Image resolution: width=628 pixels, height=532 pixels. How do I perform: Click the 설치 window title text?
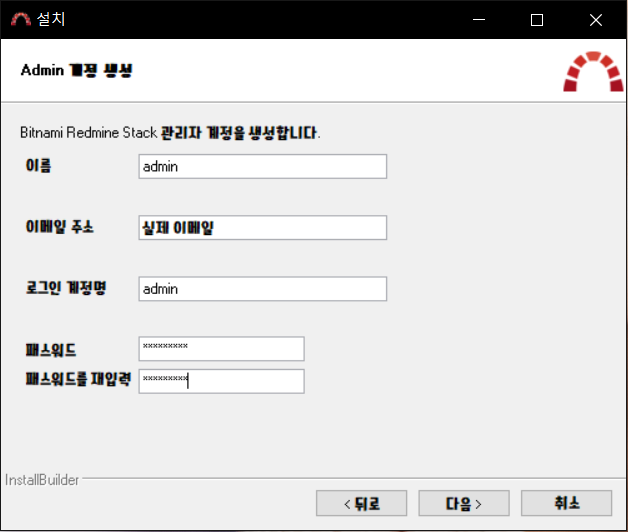coord(51,19)
